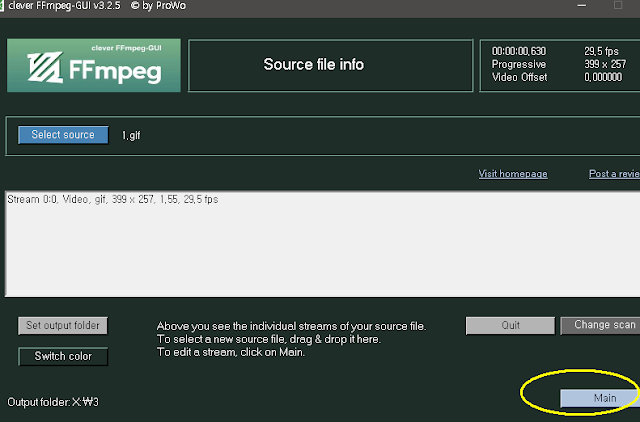Click the Source file info heading
The width and height of the screenshot is (640, 422).
point(313,64)
